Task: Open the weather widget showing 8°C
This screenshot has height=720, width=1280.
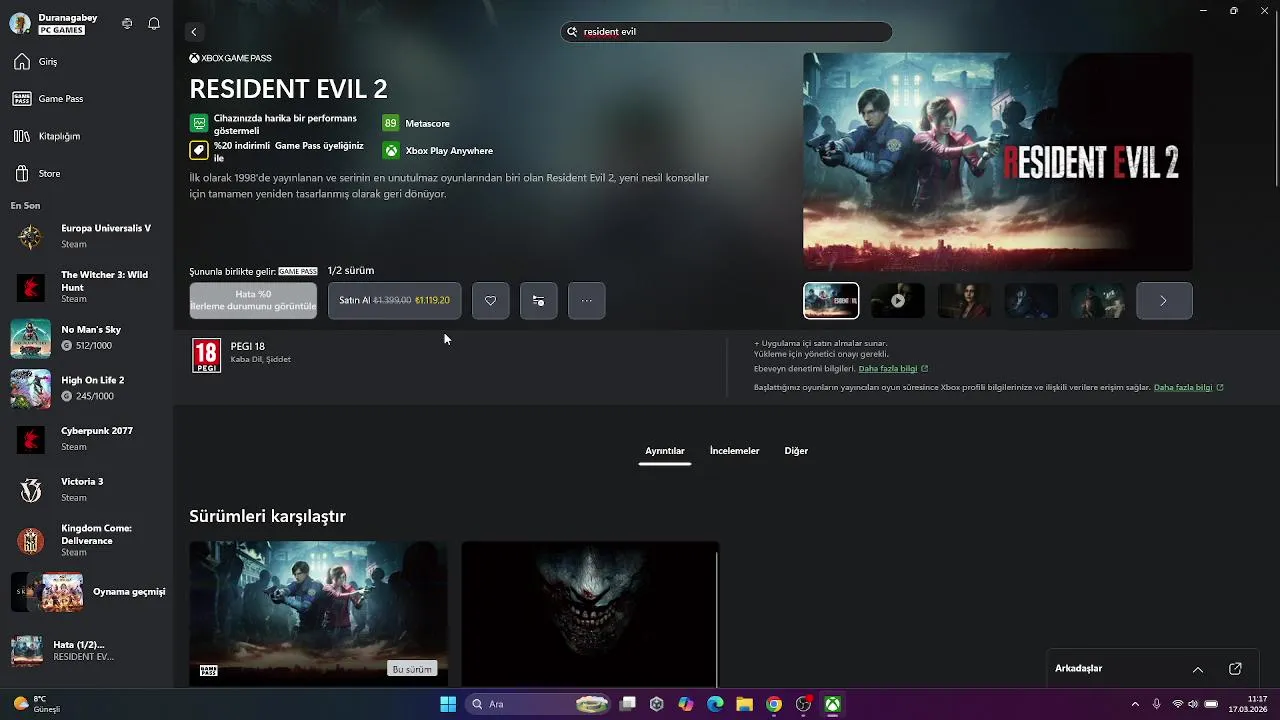Action: 37,704
